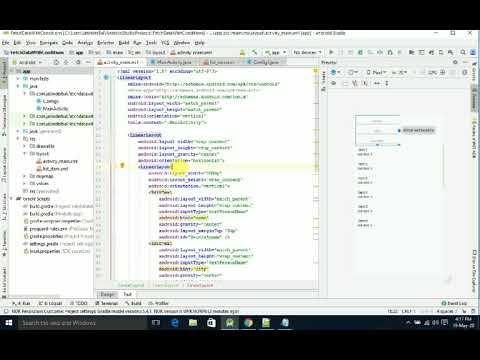This screenshot has height=360, width=480.
Task: Open the No devices dropdown
Action: click(307, 53)
